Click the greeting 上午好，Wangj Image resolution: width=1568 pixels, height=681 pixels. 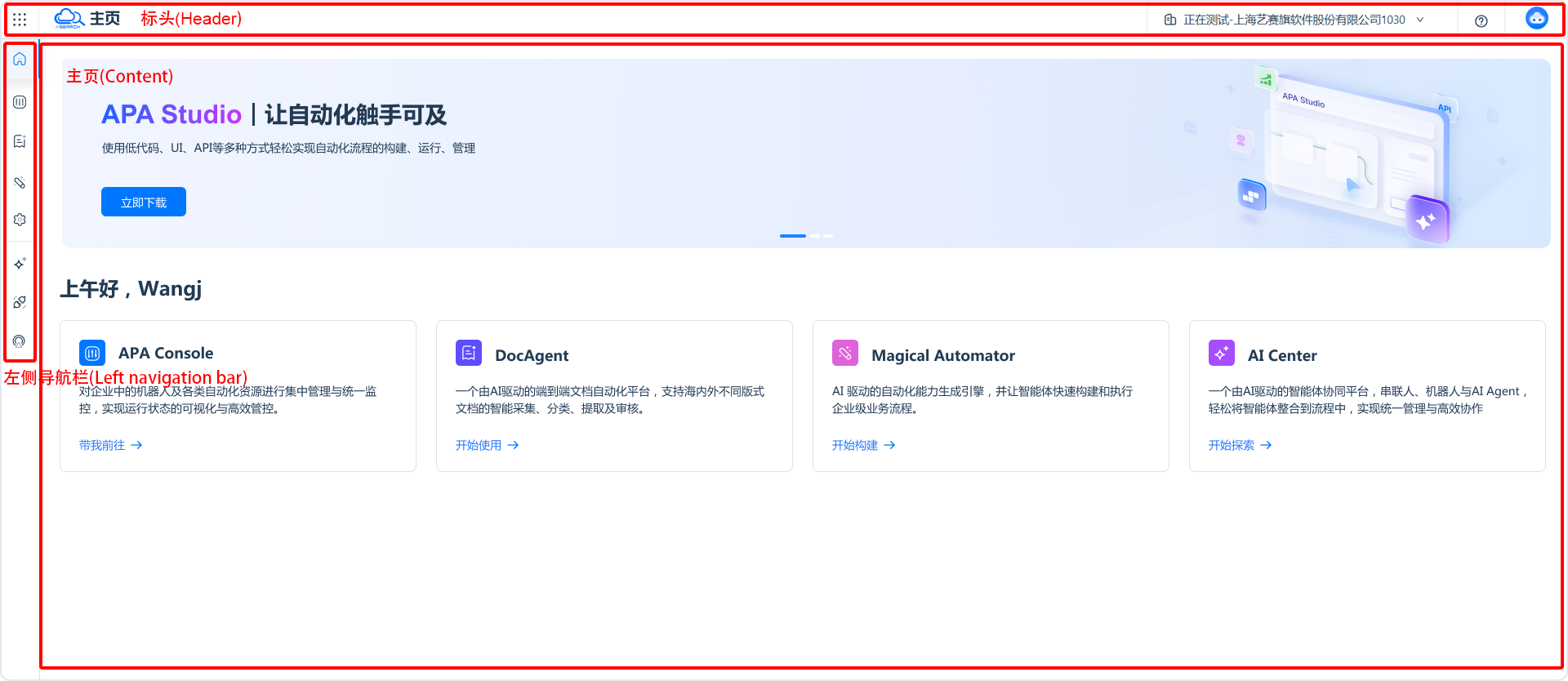pyautogui.click(x=131, y=288)
